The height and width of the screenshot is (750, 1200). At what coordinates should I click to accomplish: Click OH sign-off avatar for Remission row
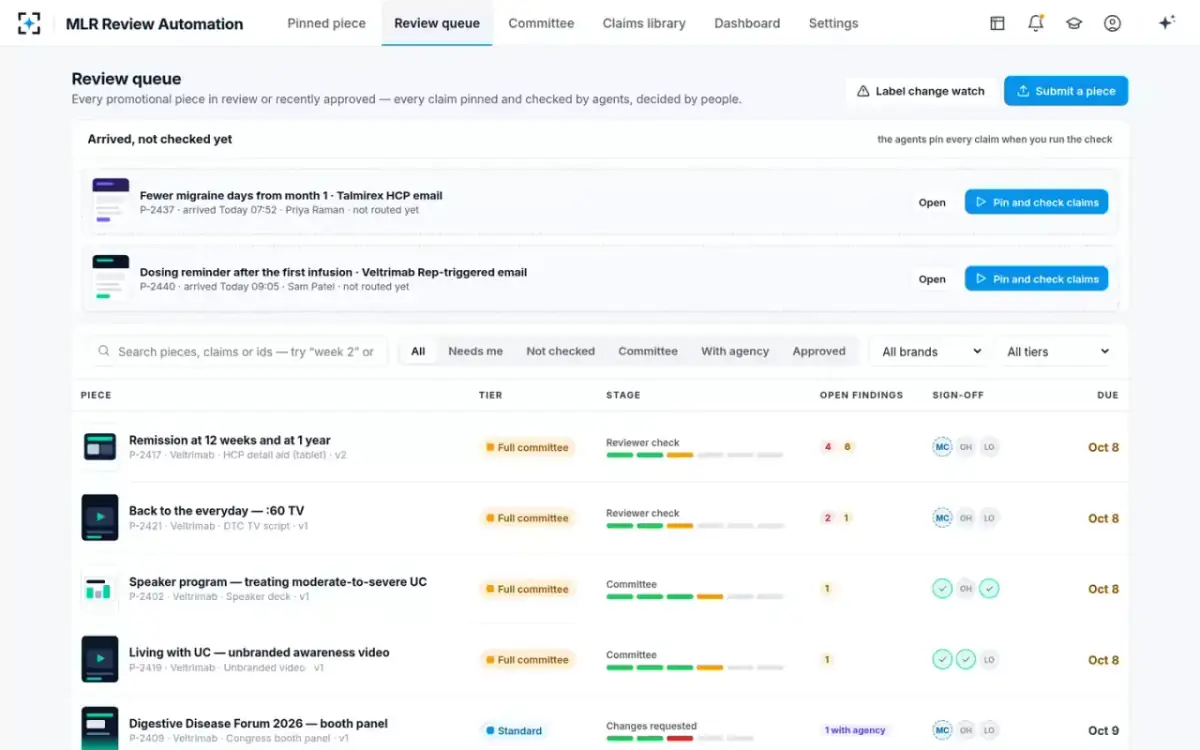coord(966,447)
